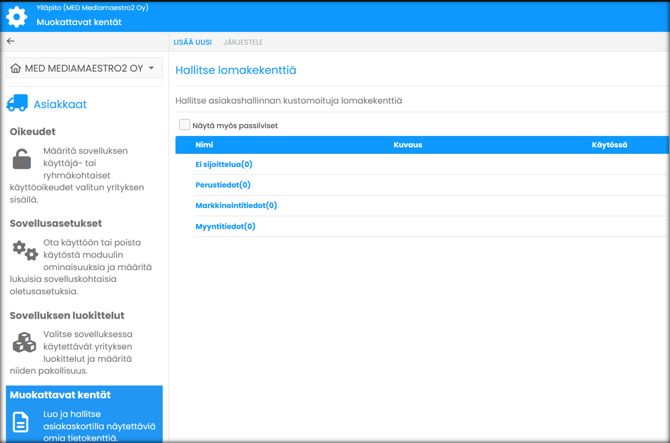Click the Sovelluksen luokittelut boxes icon
The image size is (670, 443).
(x=24, y=343)
